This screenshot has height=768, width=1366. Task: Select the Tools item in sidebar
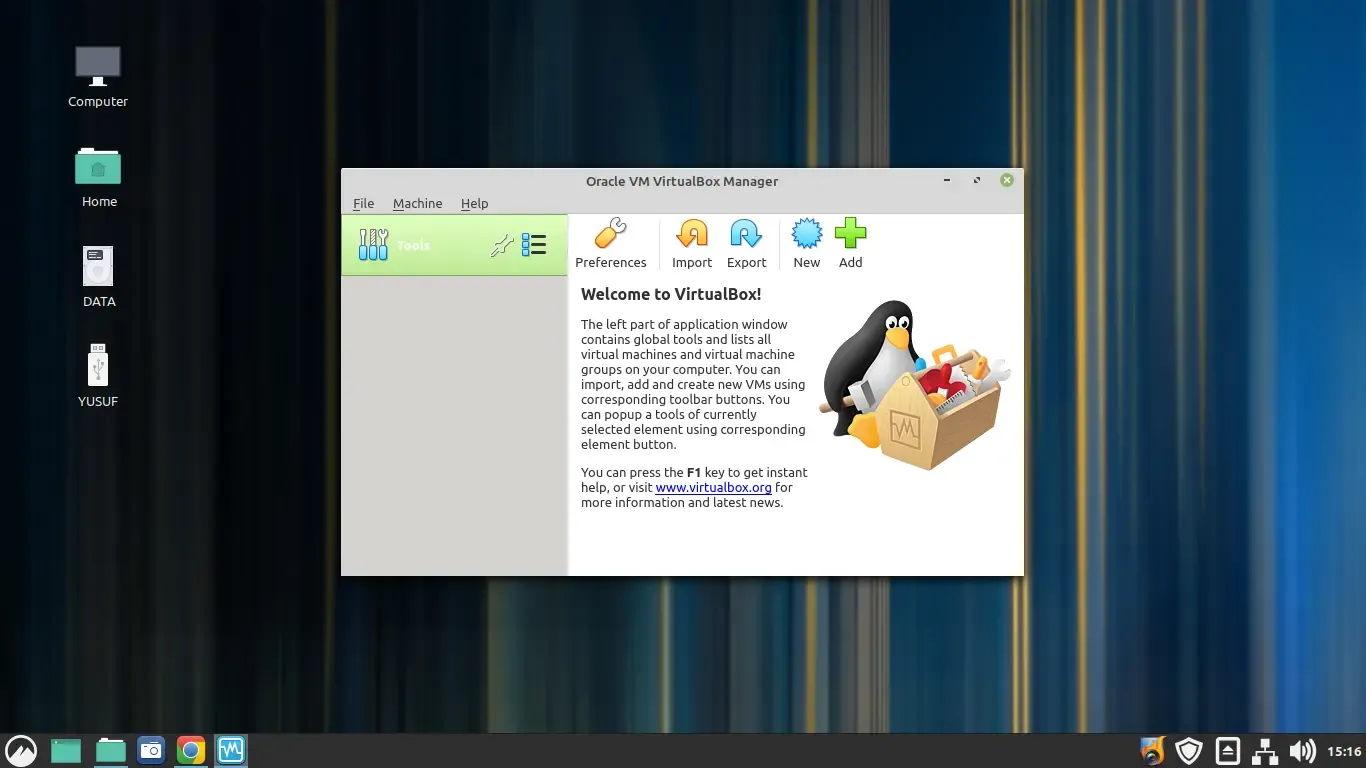(x=454, y=245)
